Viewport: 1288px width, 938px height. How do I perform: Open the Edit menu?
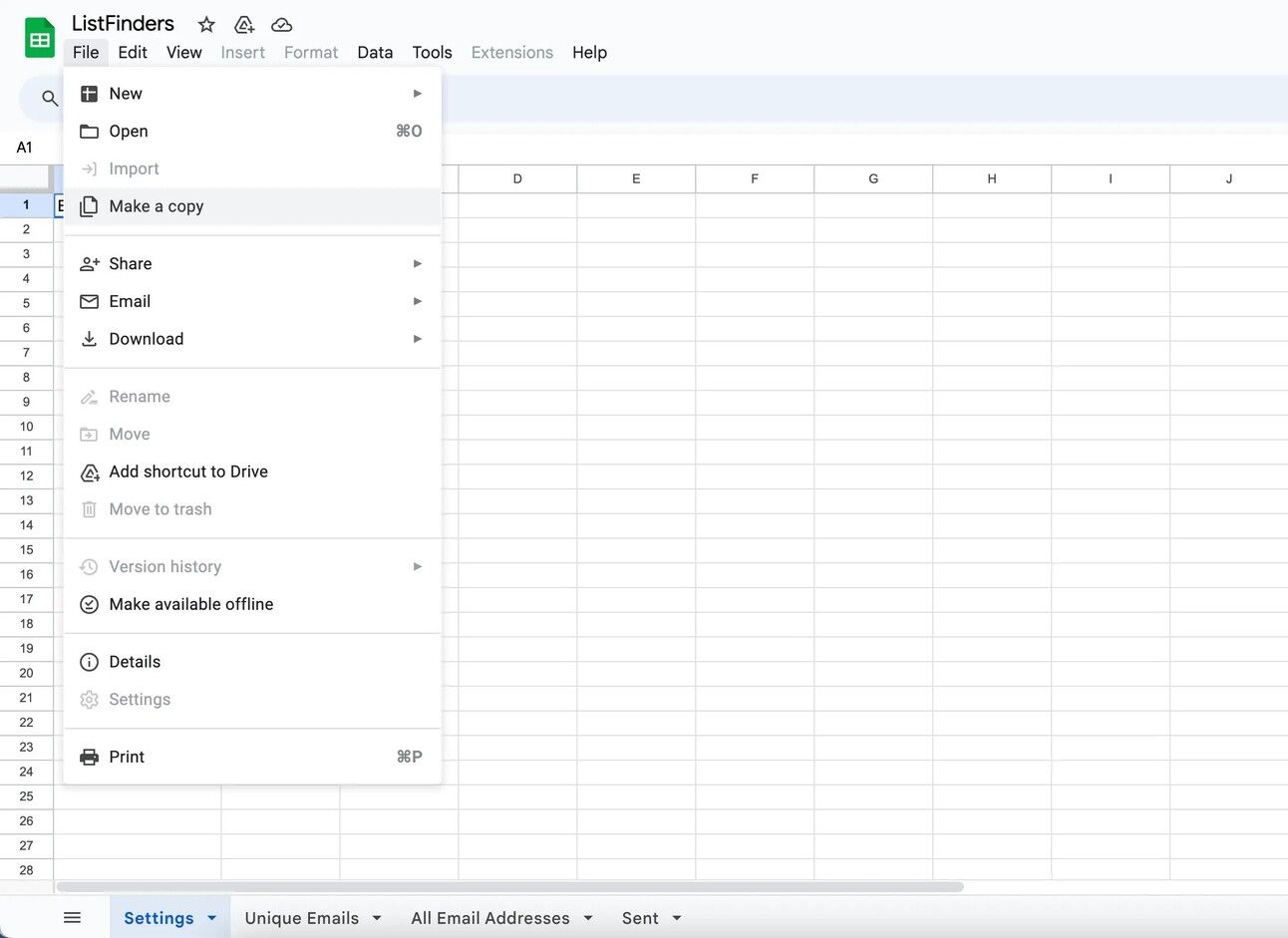click(x=133, y=53)
